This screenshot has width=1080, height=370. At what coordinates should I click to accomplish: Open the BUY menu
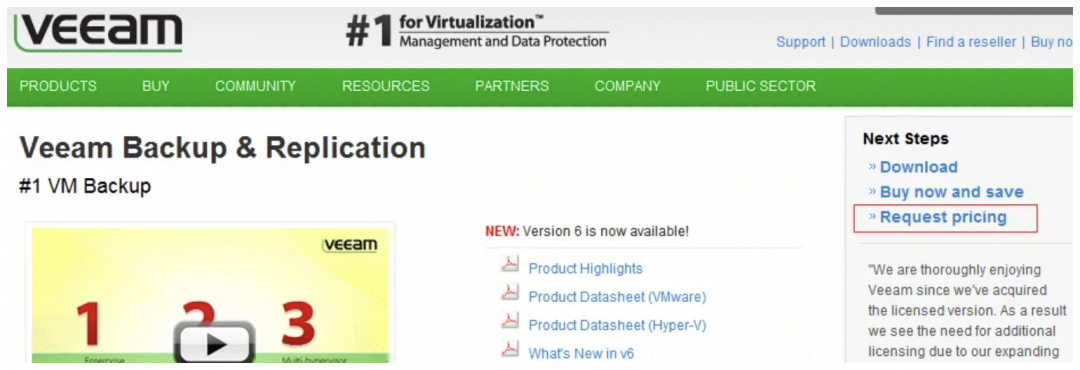click(x=156, y=86)
